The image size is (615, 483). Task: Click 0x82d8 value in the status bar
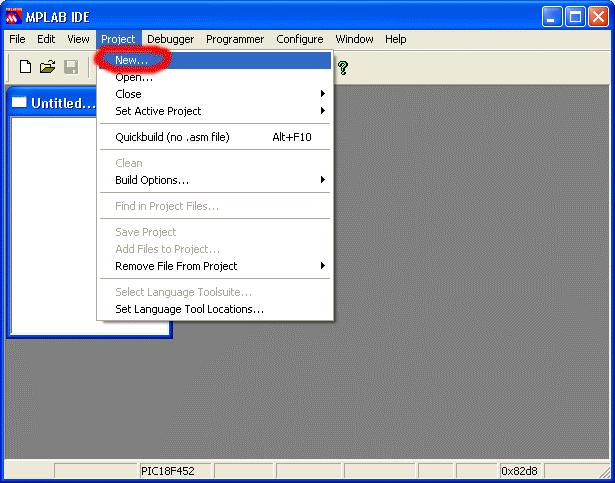519,471
